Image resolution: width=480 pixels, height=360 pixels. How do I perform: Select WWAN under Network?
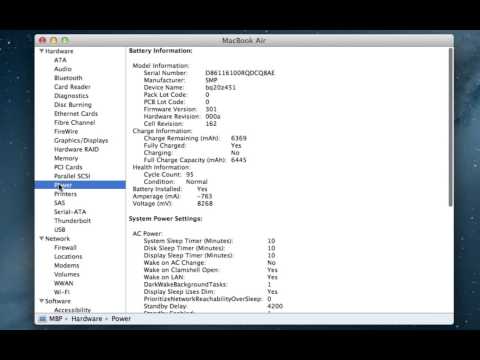click(x=63, y=283)
